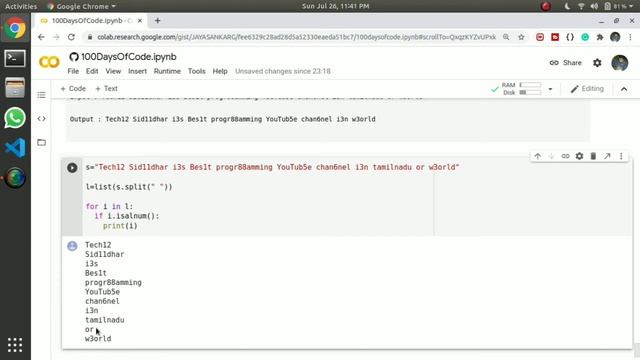Click the Colab CO logo
Screen dimensions: 640x360
pyautogui.click(x=49, y=62)
